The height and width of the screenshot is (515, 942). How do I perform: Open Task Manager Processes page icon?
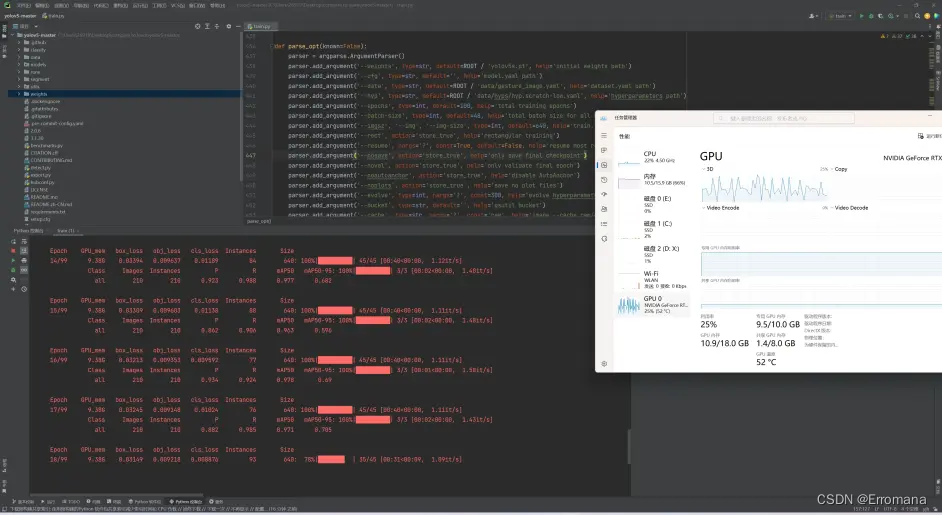tap(604, 150)
